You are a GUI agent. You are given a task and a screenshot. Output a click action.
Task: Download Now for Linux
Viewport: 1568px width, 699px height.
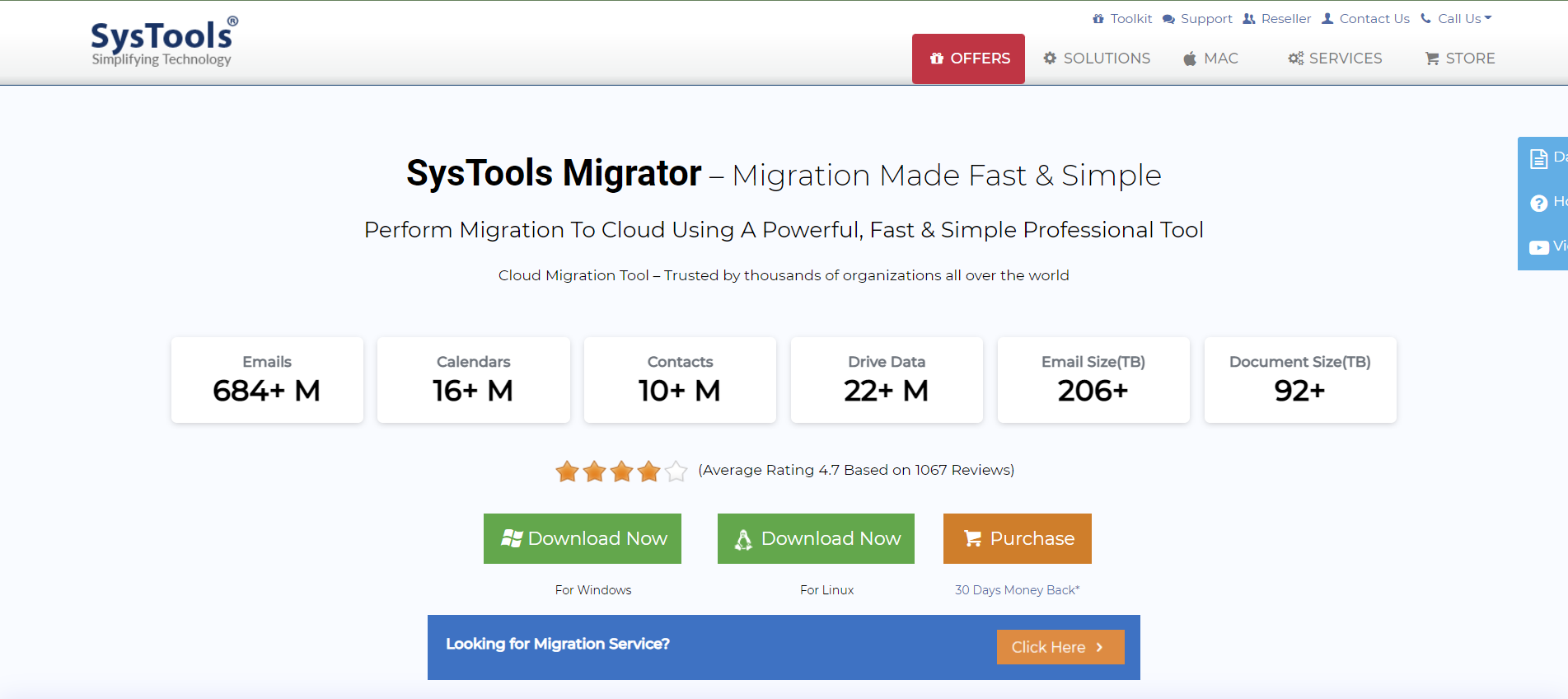click(816, 538)
